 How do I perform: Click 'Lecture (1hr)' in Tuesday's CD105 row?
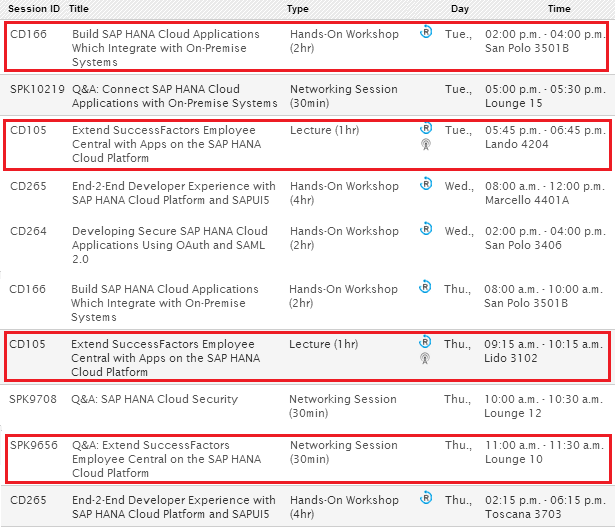tap(325, 130)
